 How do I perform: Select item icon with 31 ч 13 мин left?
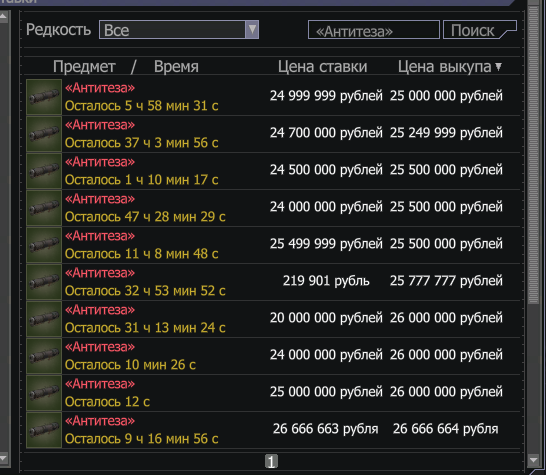pyautogui.click(x=44, y=319)
